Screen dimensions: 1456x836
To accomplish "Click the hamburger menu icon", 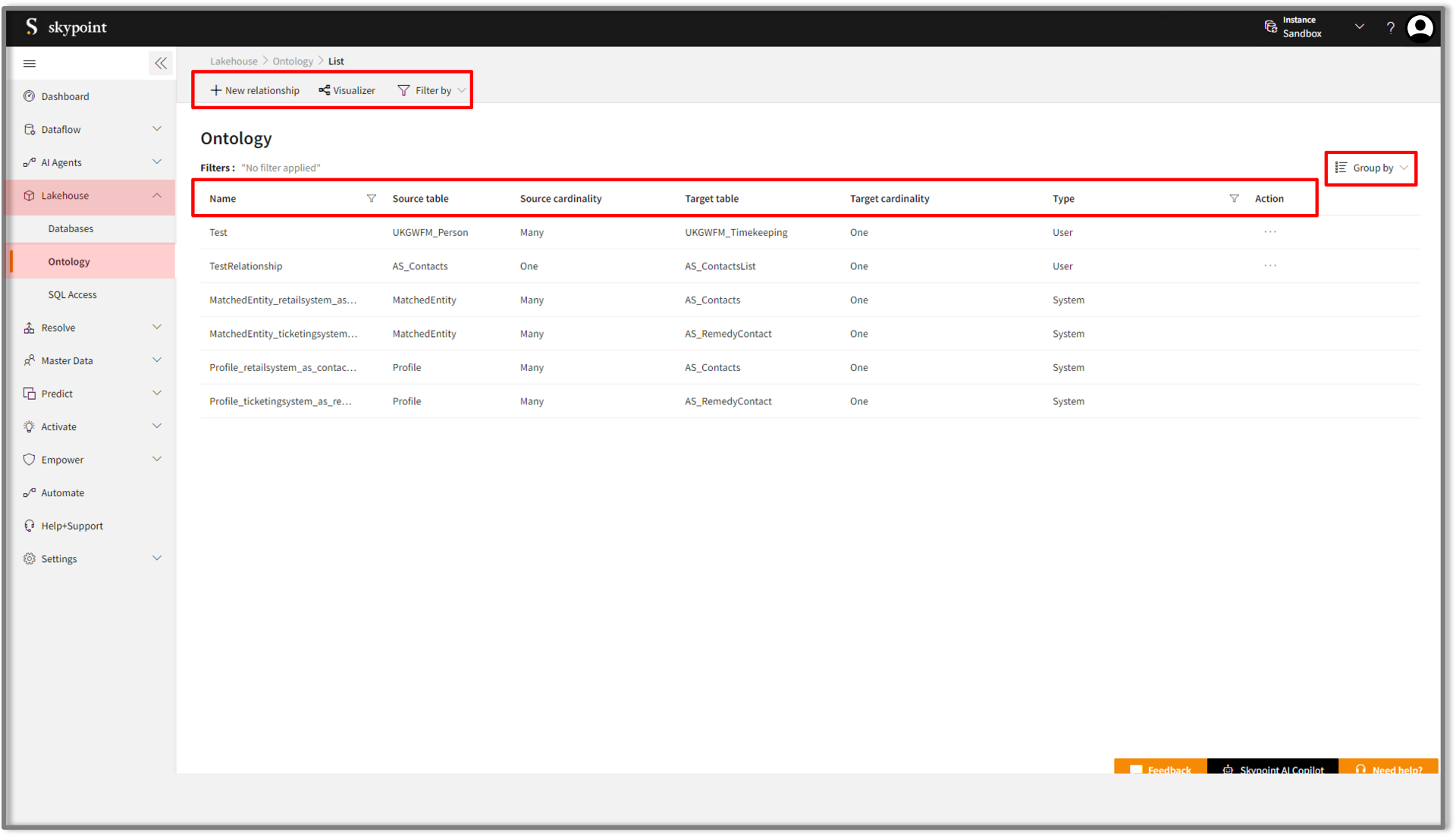I will (x=30, y=64).
